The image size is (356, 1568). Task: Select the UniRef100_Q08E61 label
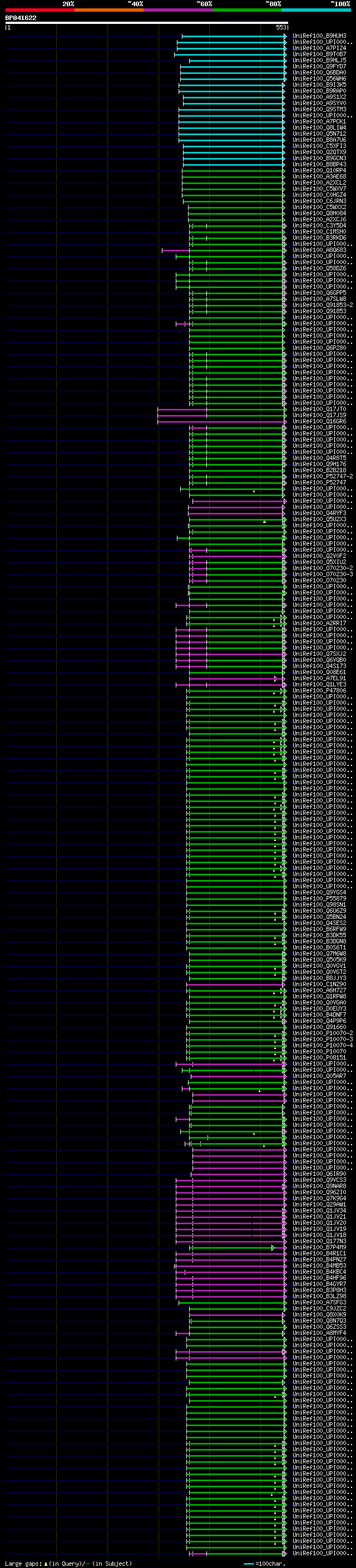[x=319, y=672]
